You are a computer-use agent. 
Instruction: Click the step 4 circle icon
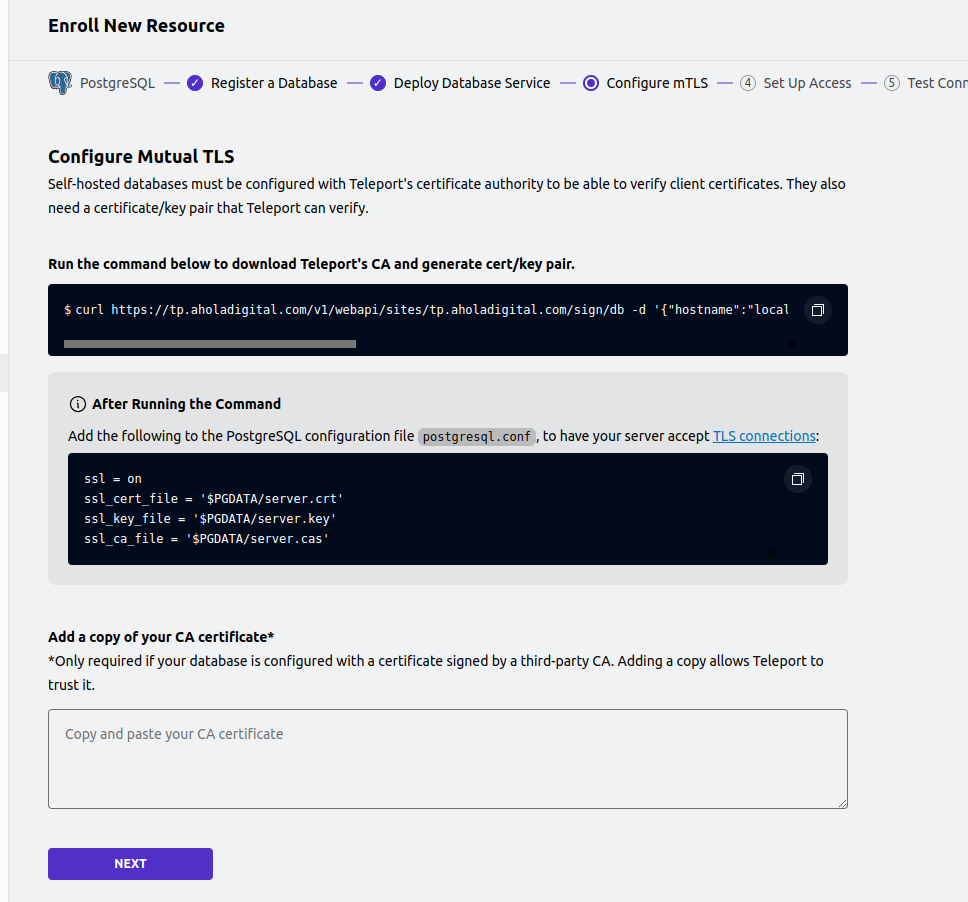tap(748, 83)
